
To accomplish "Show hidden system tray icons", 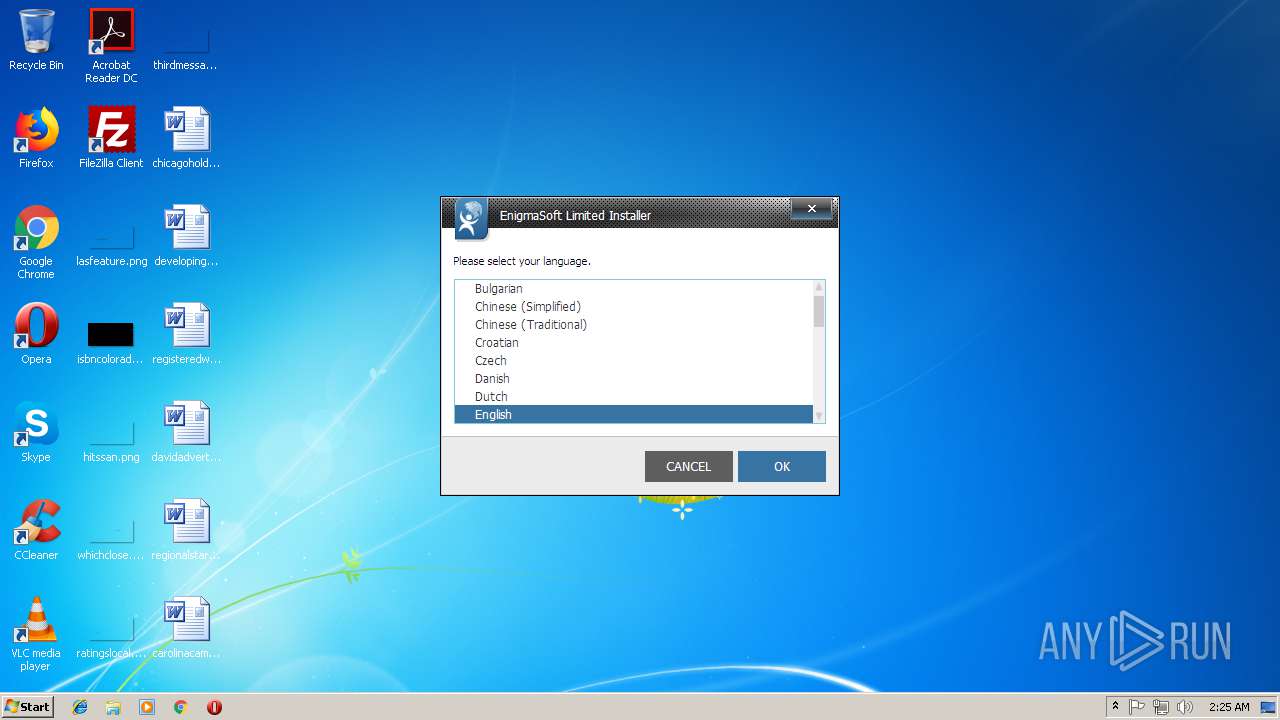I will click(x=1116, y=707).
